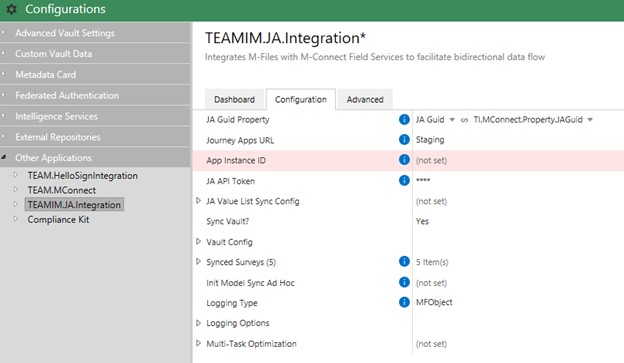Expand the Compliance Kit node arrow
Image resolution: width=624 pixels, height=363 pixels.
[16, 219]
